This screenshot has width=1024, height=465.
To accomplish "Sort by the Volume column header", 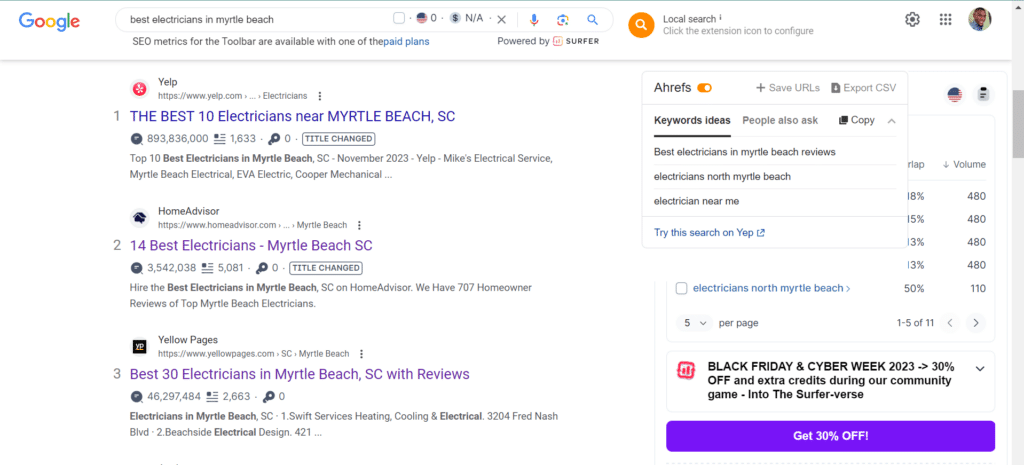I will (x=964, y=165).
